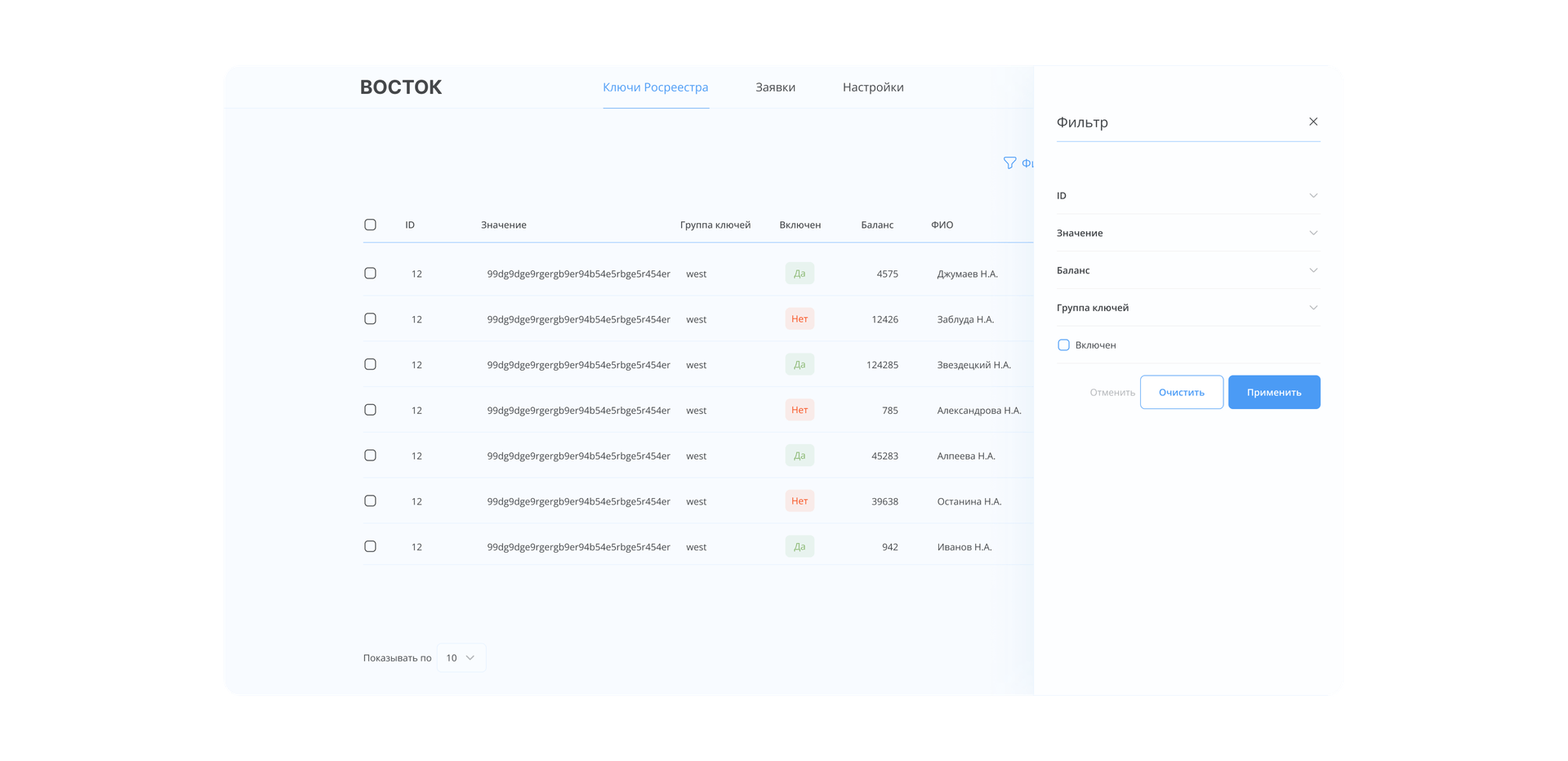Enable the Включен filter checkbox

pyautogui.click(x=1063, y=345)
